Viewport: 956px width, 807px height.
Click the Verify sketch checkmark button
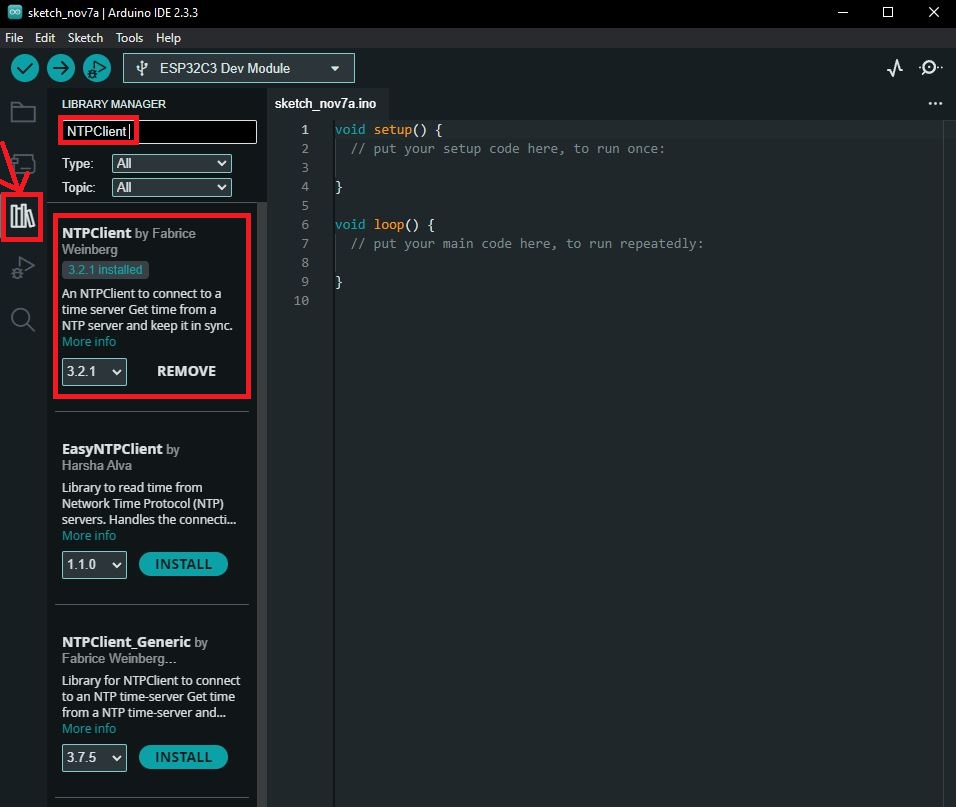[25, 68]
